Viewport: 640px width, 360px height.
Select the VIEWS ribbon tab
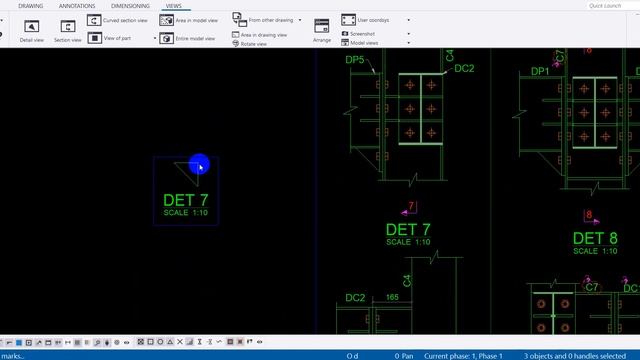[173, 6]
